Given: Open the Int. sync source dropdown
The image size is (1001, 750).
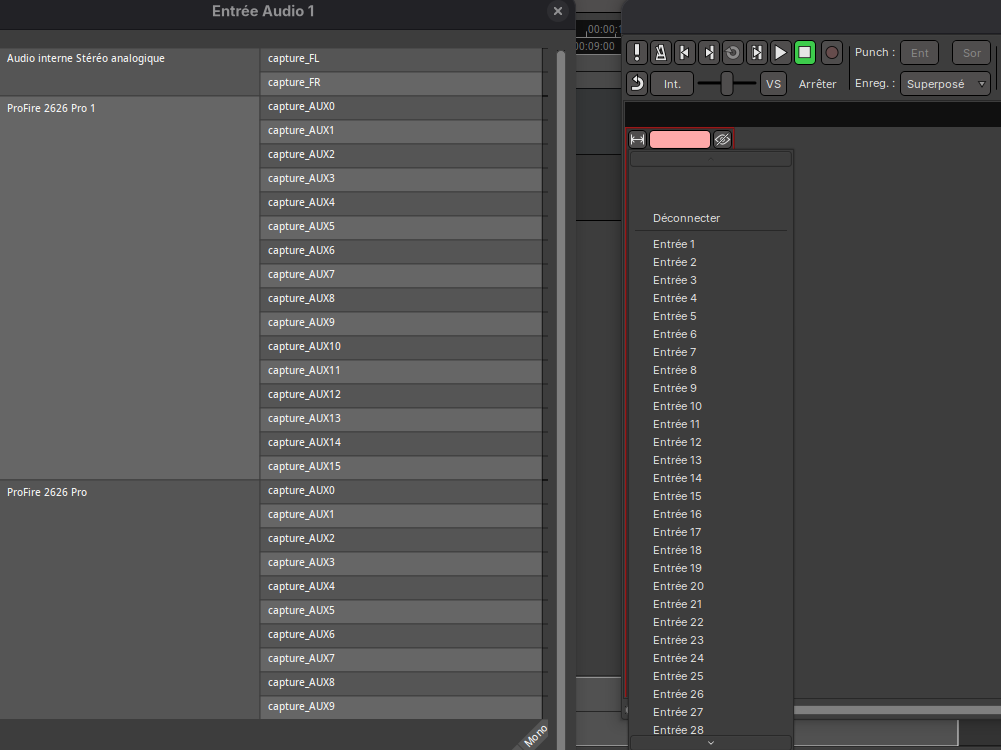Looking at the screenshot, I should [x=672, y=84].
